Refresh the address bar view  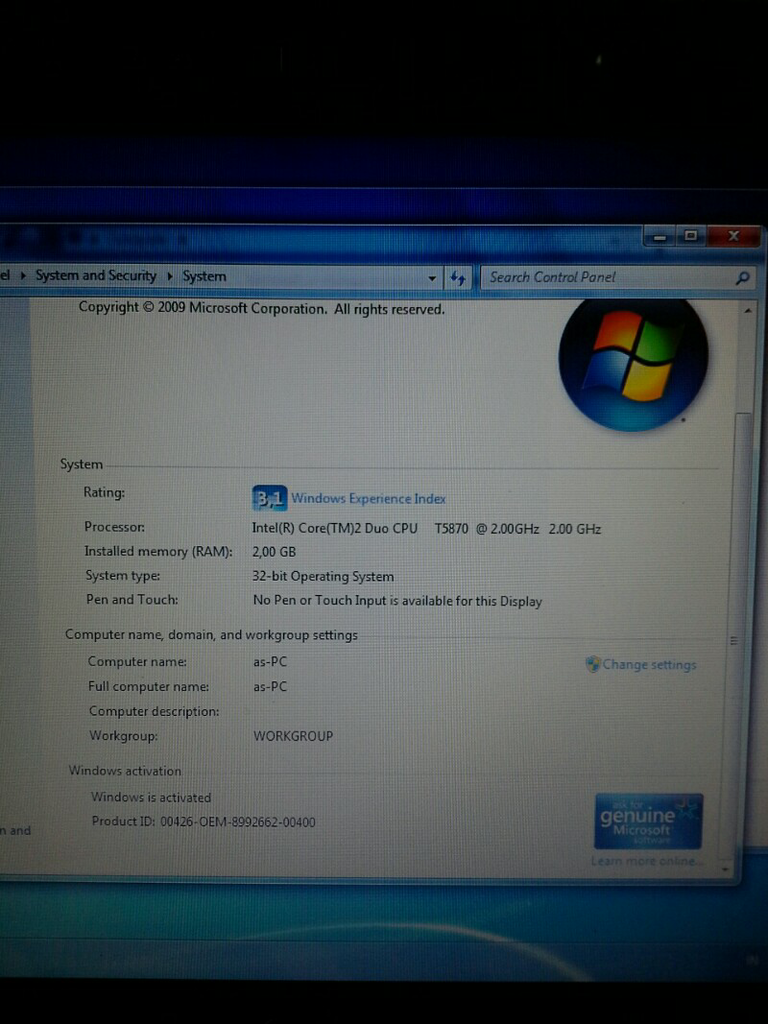tap(458, 278)
